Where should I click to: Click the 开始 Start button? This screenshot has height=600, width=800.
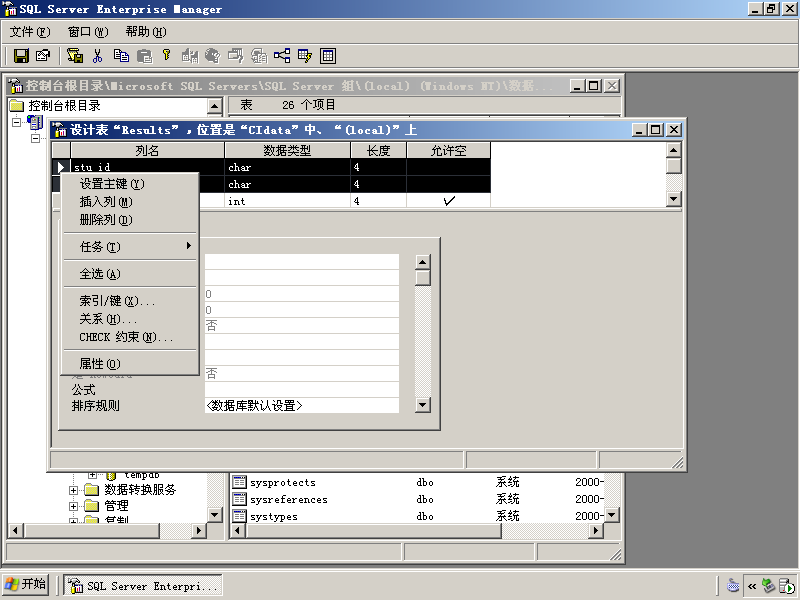26,584
